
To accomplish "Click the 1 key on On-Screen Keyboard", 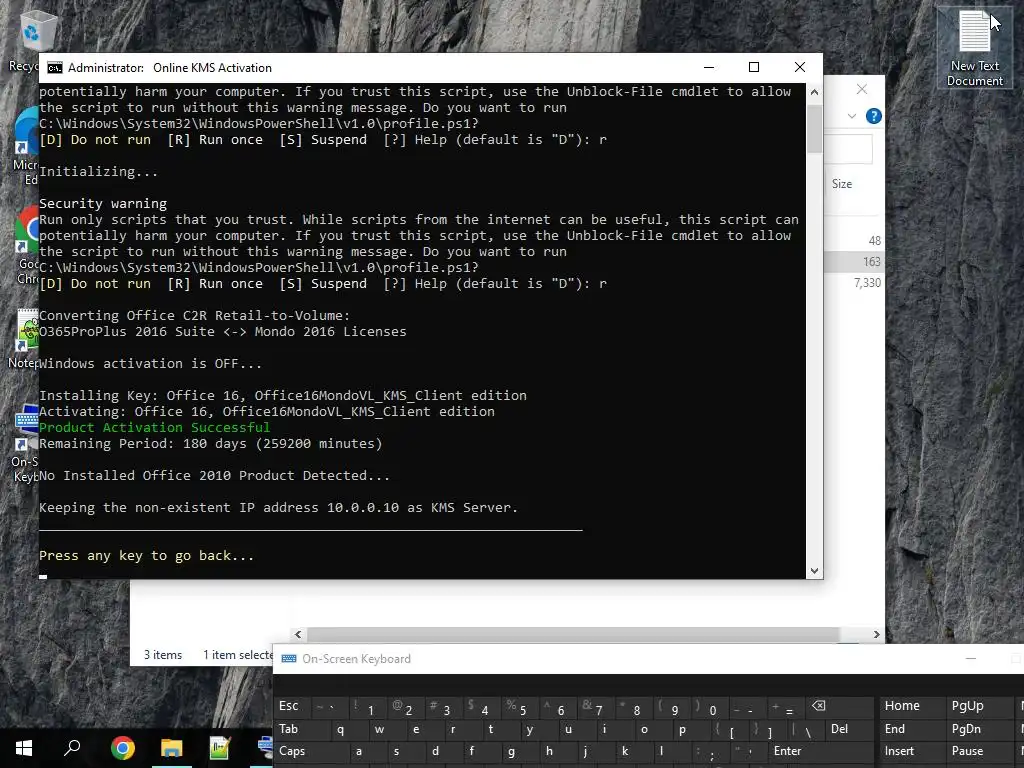I will click(366, 708).
